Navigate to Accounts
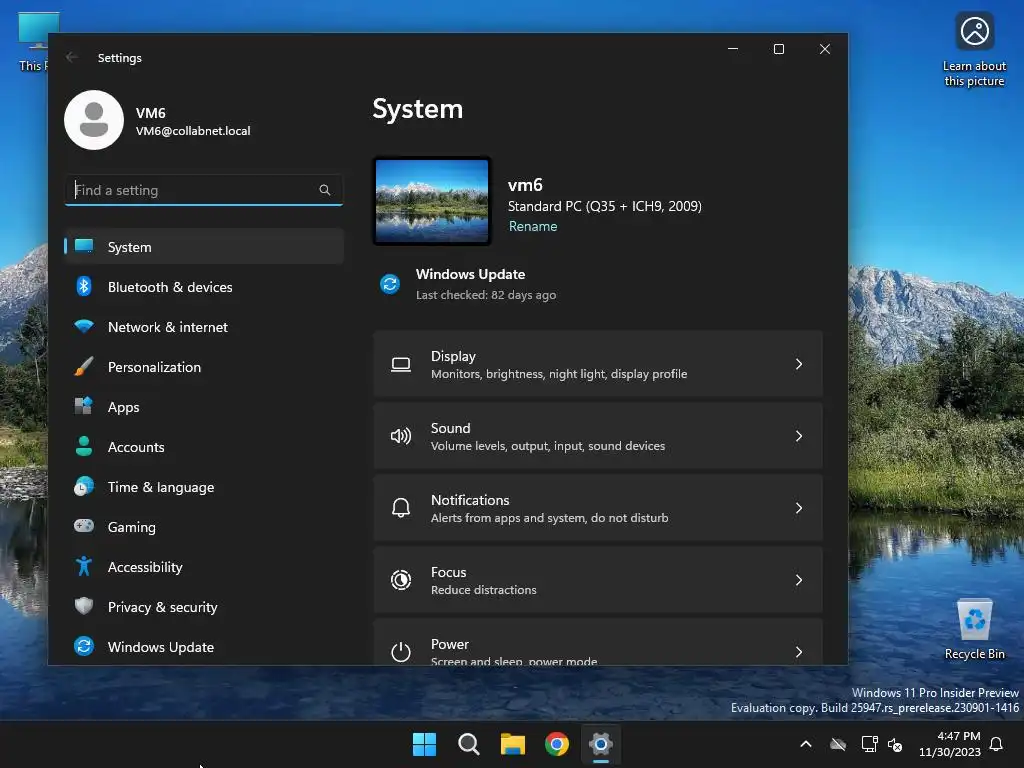The height and width of the screenshot is (768, 1024). pos(204,447)
